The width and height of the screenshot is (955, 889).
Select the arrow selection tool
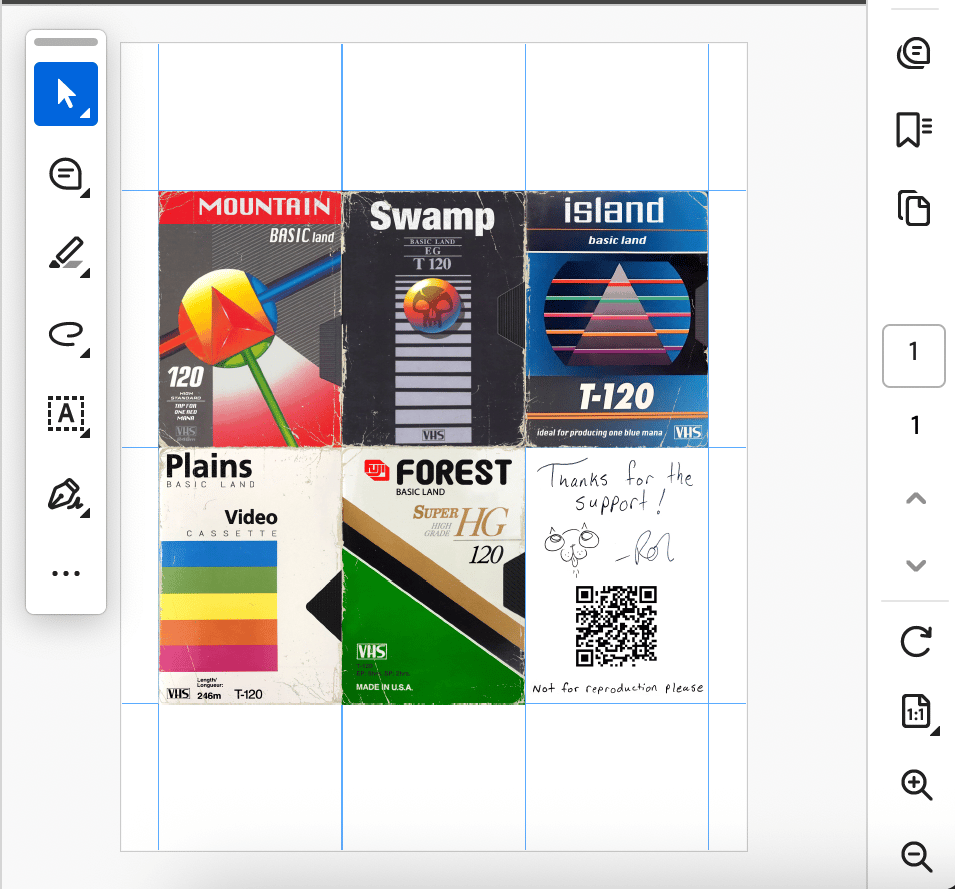click(66, 94)
